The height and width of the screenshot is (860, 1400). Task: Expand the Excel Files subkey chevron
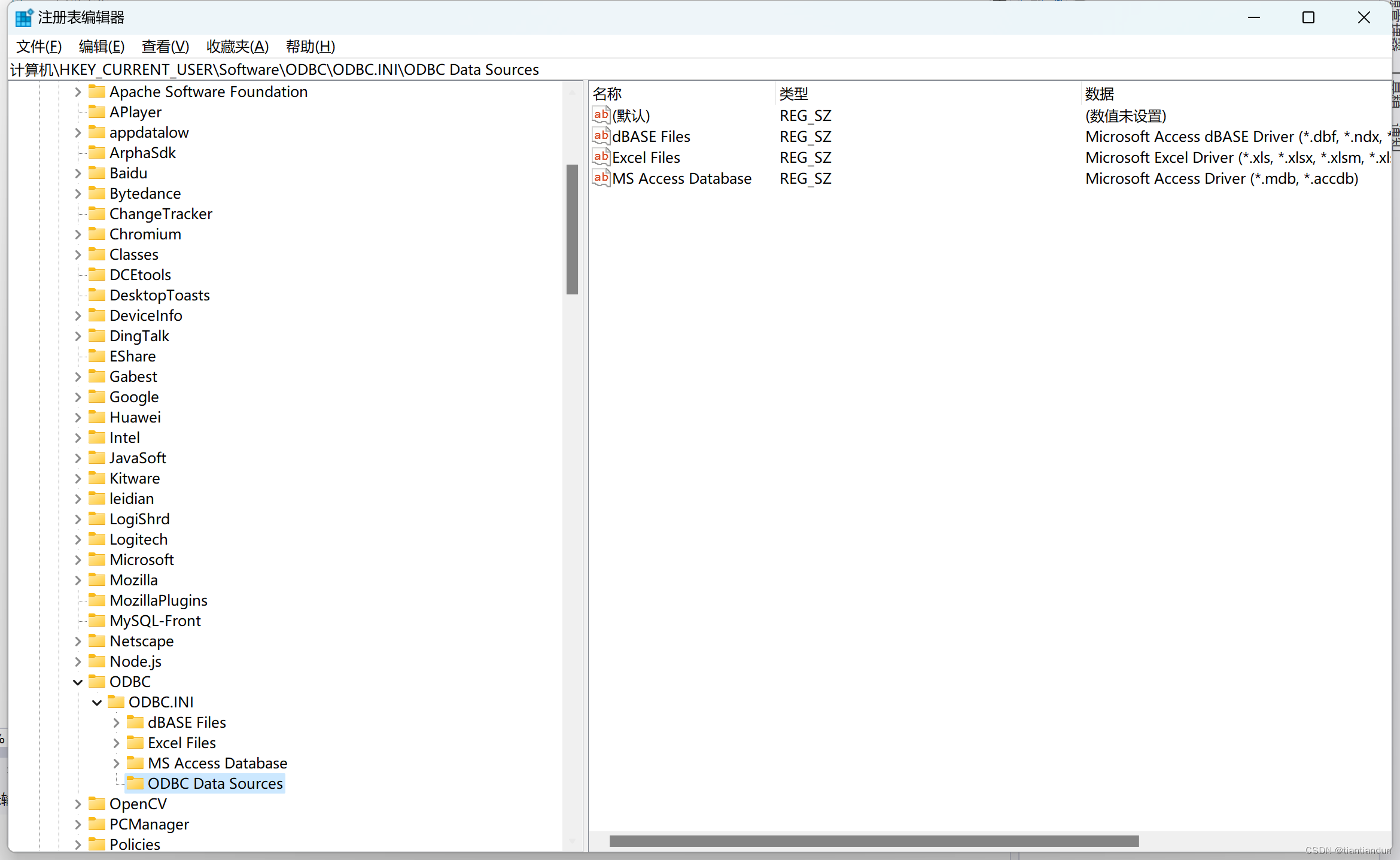[116, 743]
